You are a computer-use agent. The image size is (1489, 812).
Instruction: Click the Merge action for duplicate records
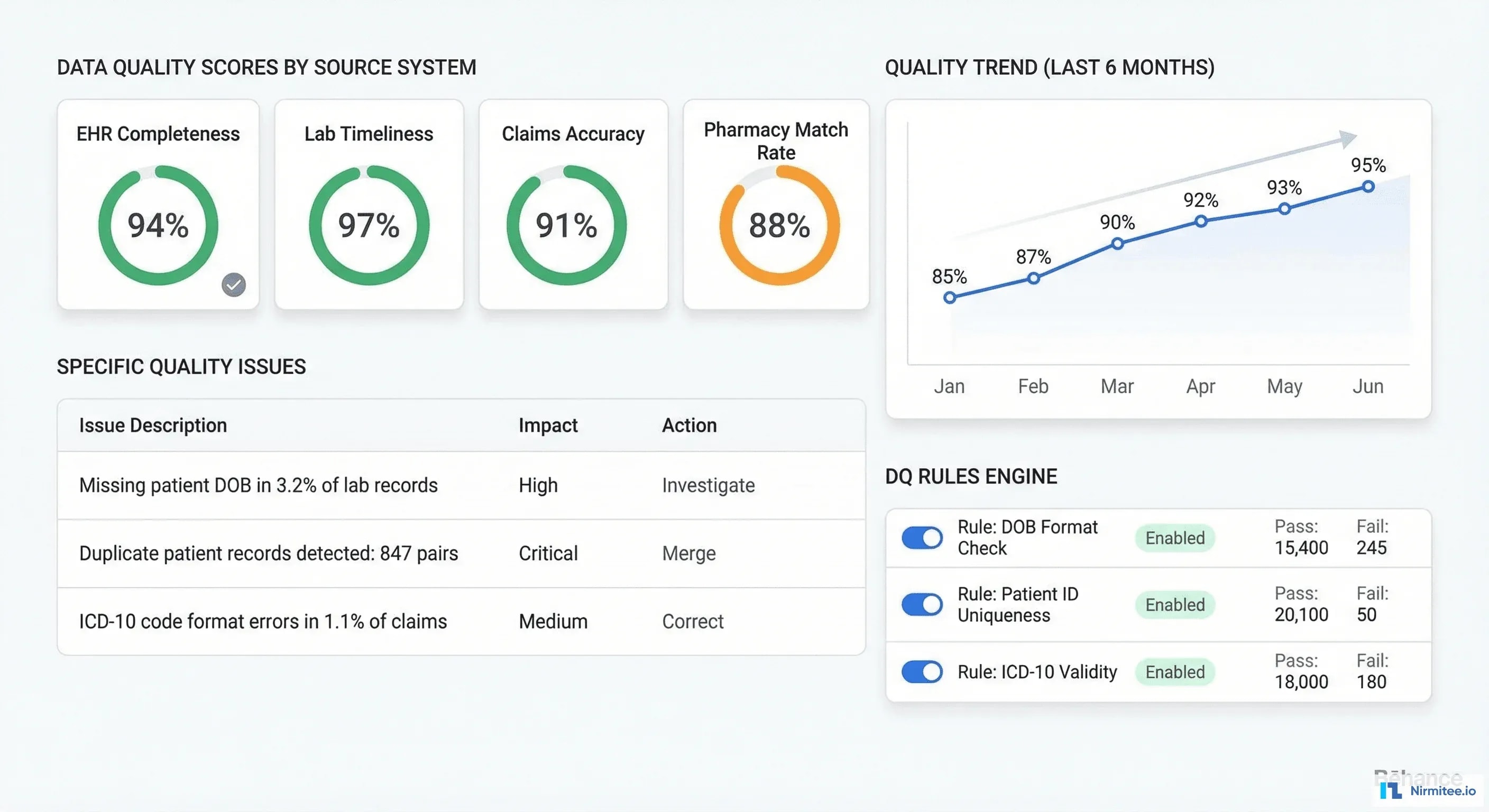point(688,553)
